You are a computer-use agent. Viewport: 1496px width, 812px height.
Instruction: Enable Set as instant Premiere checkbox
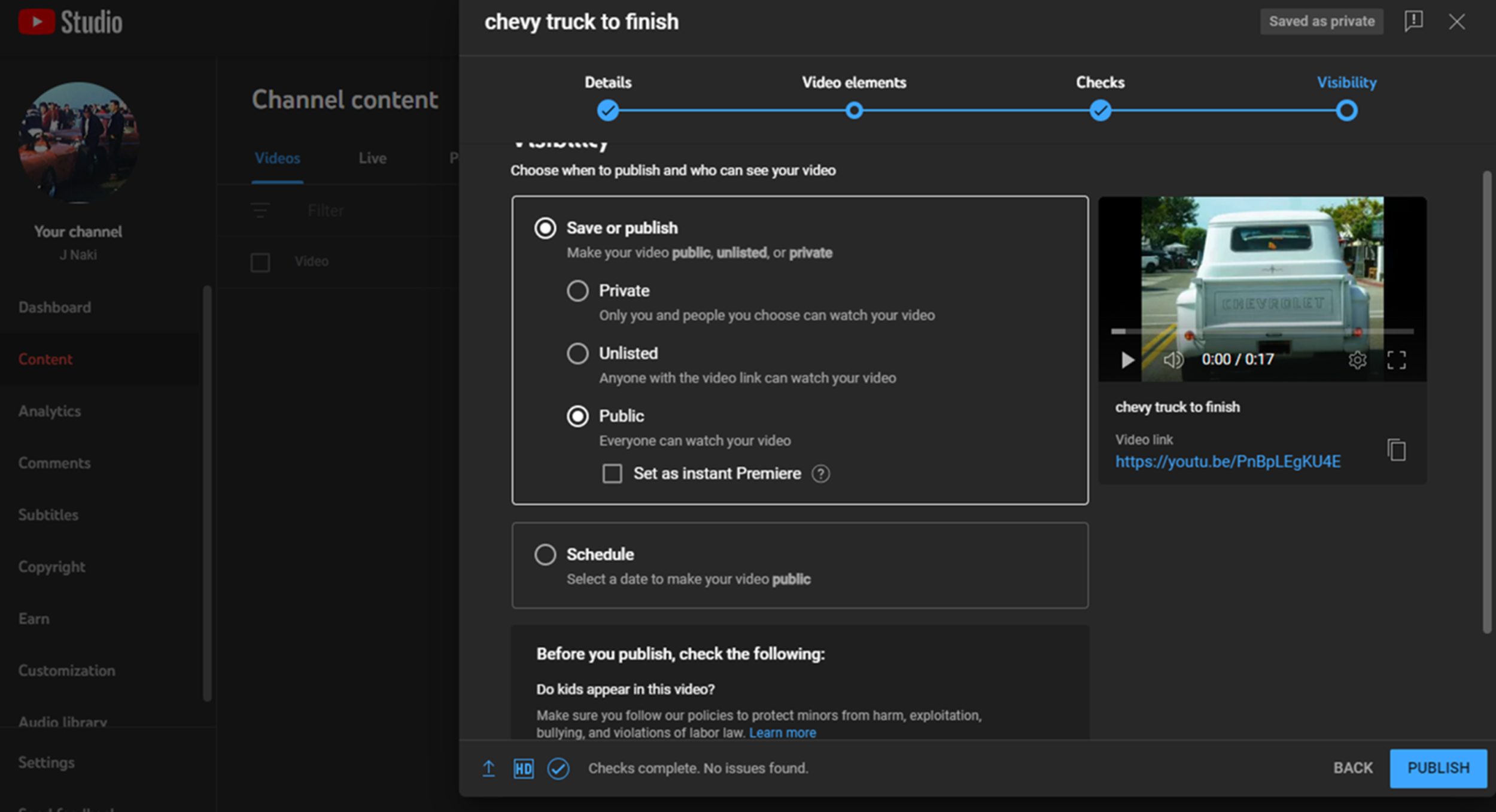[612, 474]
